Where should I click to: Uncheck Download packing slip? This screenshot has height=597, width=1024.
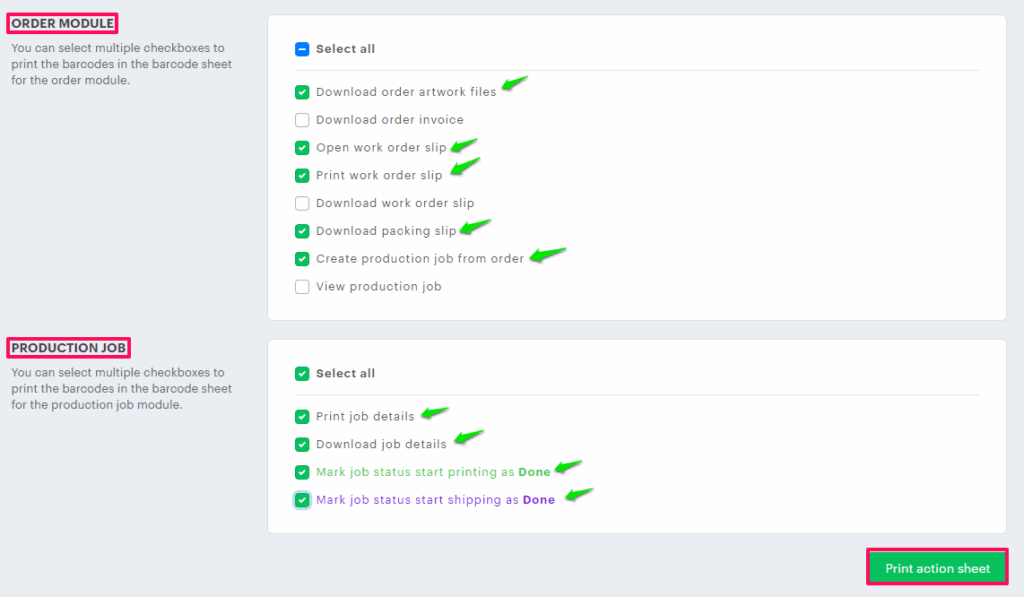[x=302, y=231]
